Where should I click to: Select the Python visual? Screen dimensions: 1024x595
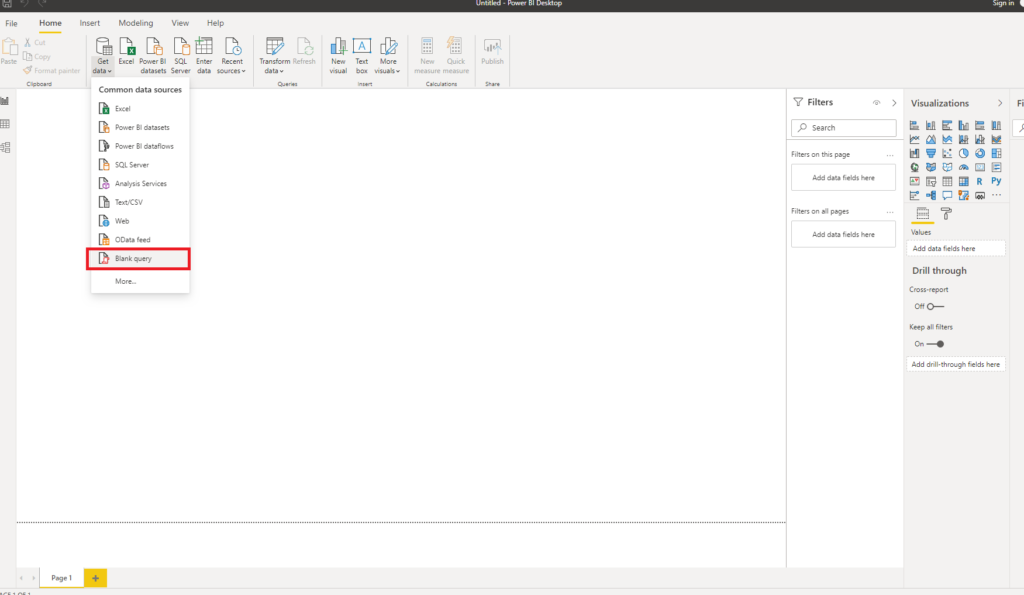[996, 182]
